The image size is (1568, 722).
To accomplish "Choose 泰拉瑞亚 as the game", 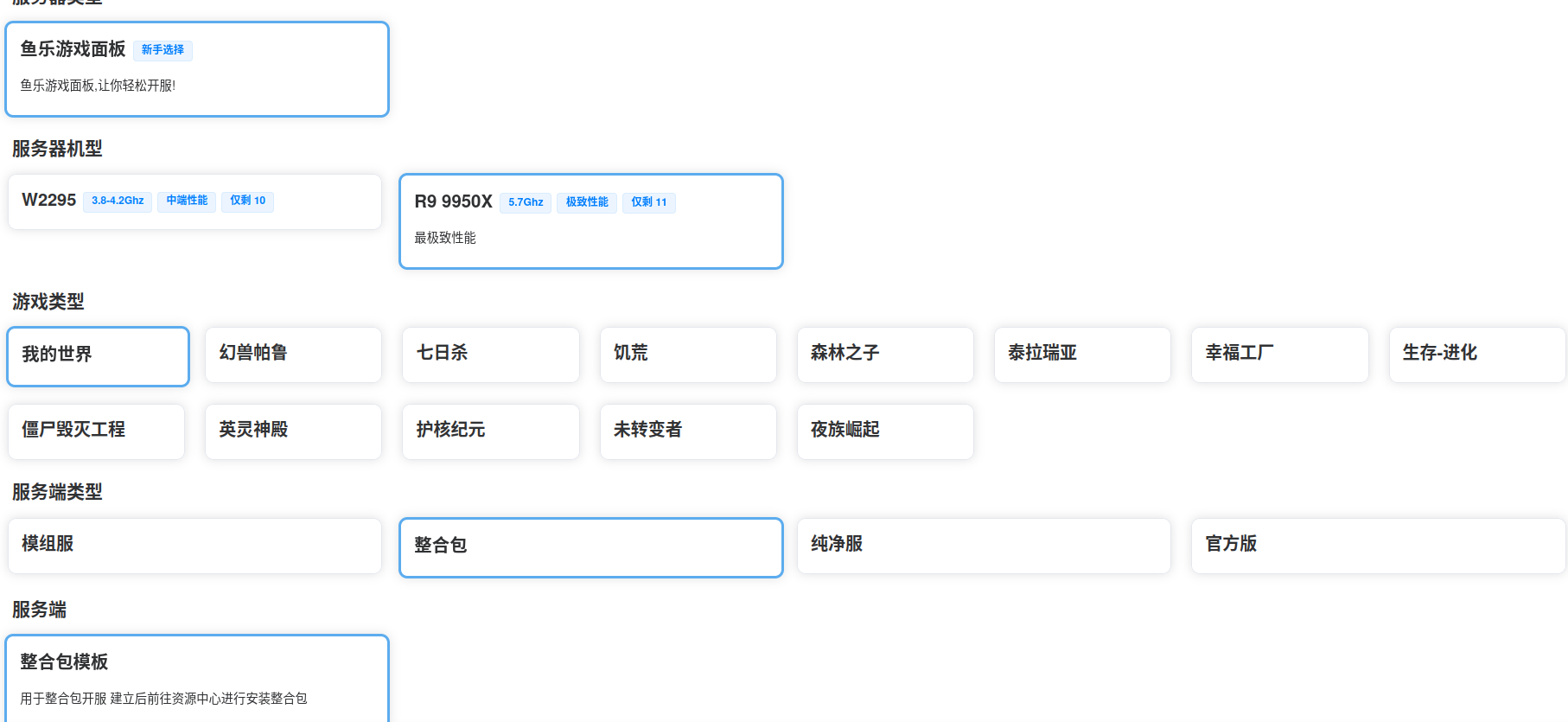I will click(1082, 355).
